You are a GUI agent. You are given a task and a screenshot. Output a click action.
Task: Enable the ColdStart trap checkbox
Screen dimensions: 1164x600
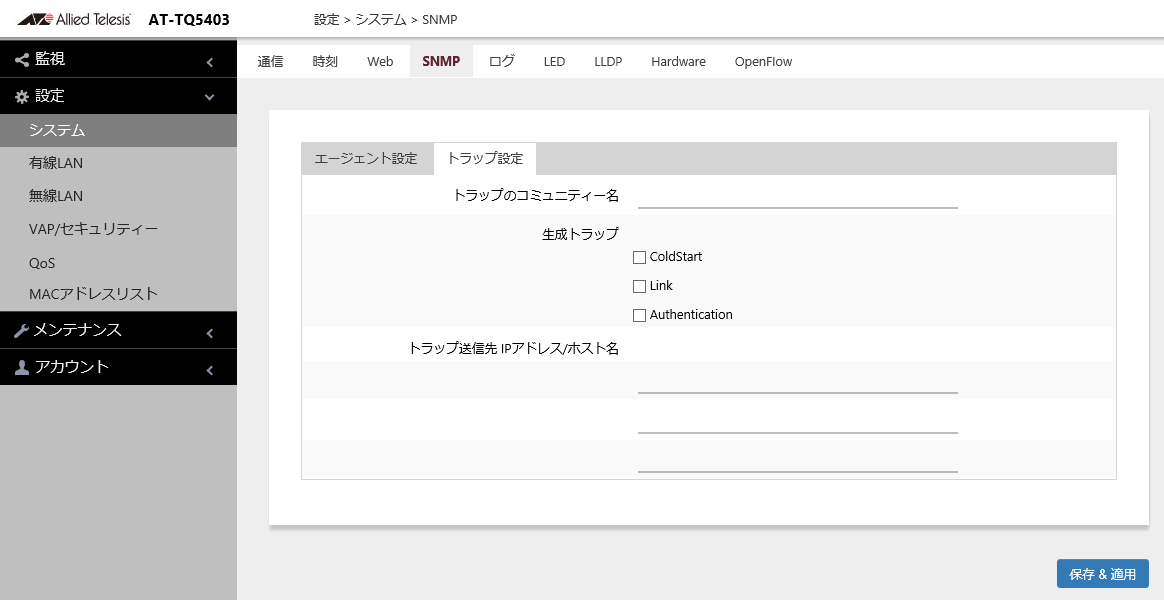click(x=640, y=257)
